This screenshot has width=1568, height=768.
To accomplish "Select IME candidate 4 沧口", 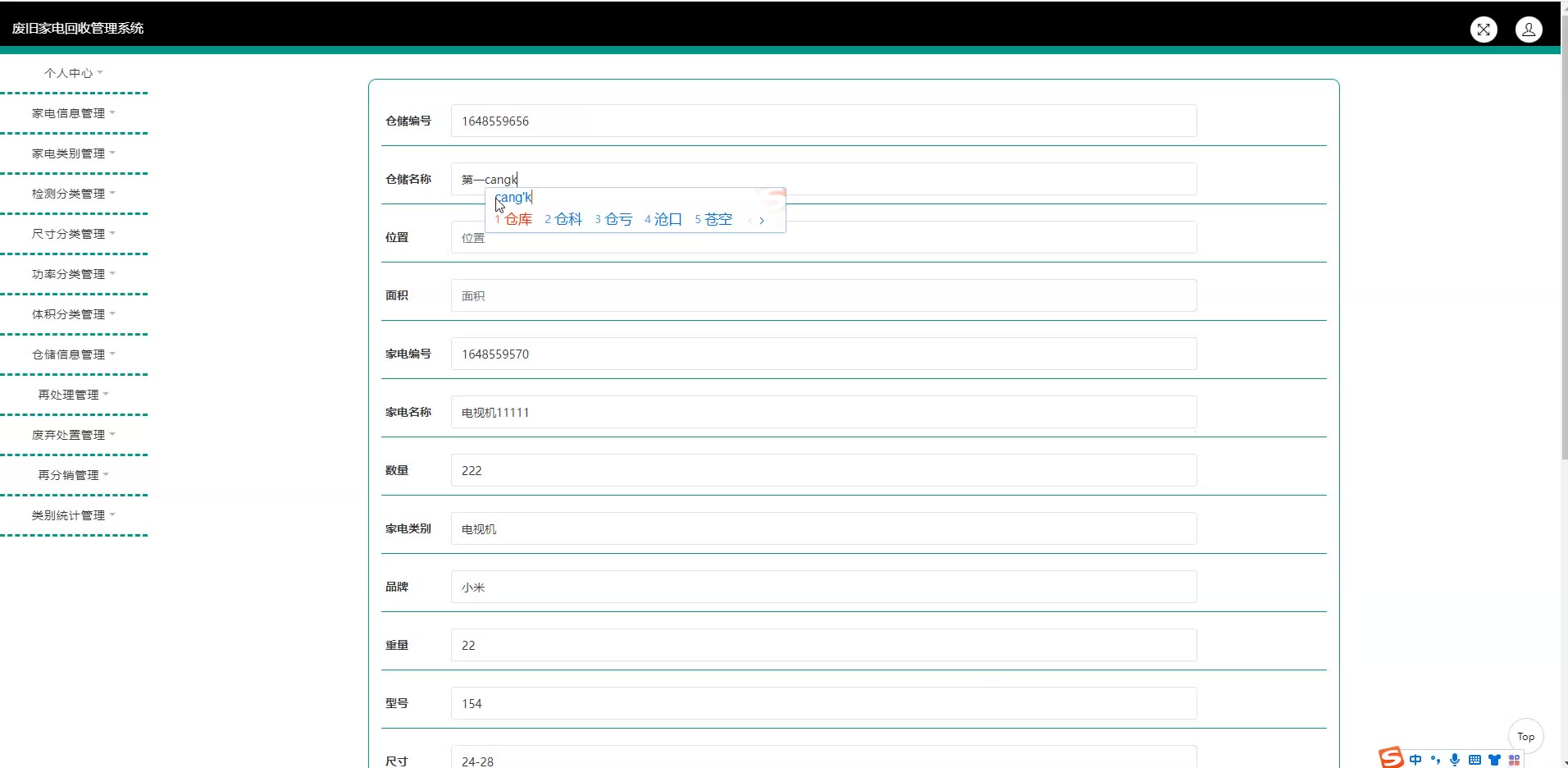I will coord(663,219).
